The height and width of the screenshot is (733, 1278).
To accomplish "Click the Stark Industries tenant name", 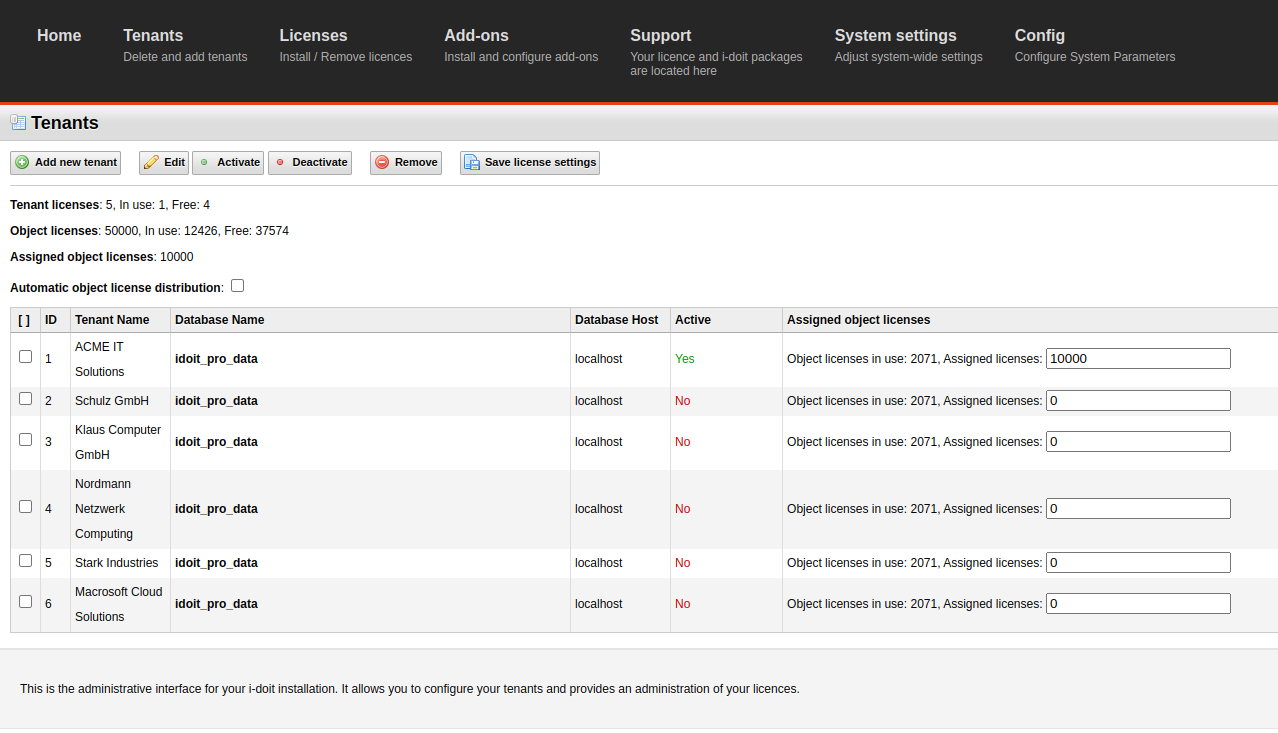I will (117, 563).
